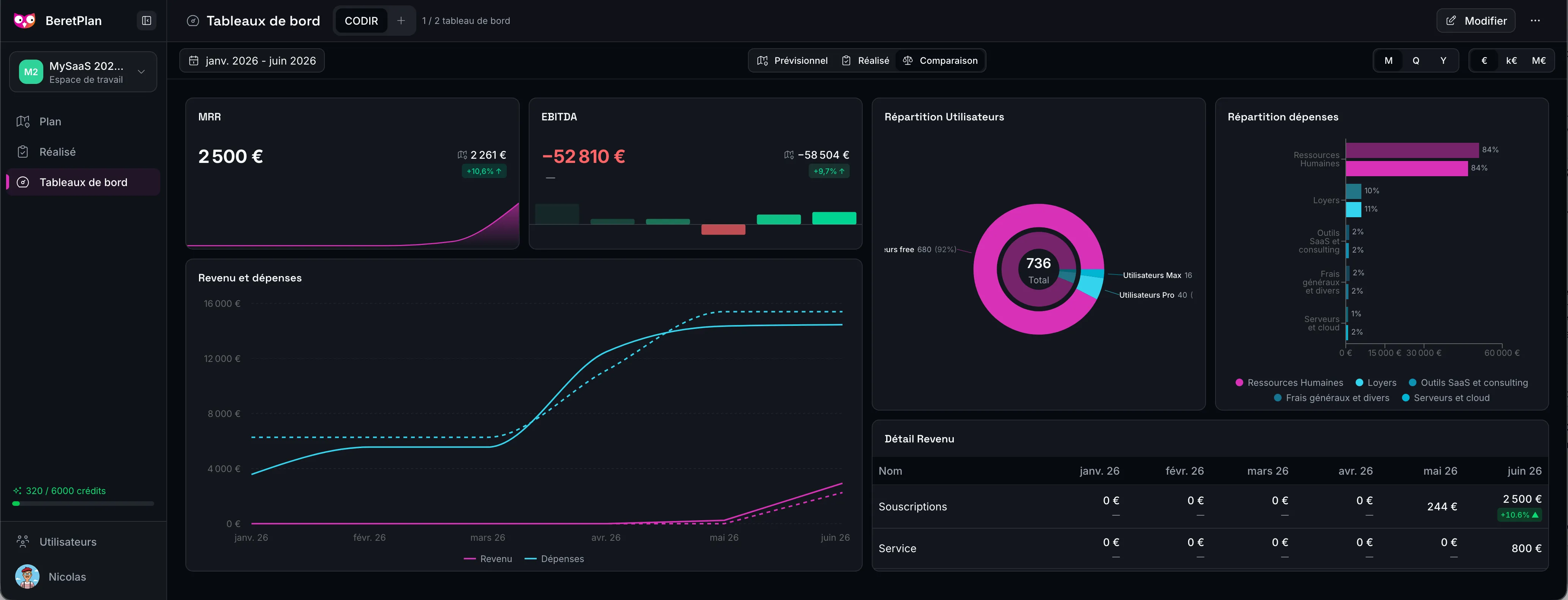The height and width of the screenshot is (600, 1568).
Task: Click the map icon next to Prévisionnel
Action: coord(762,61)
